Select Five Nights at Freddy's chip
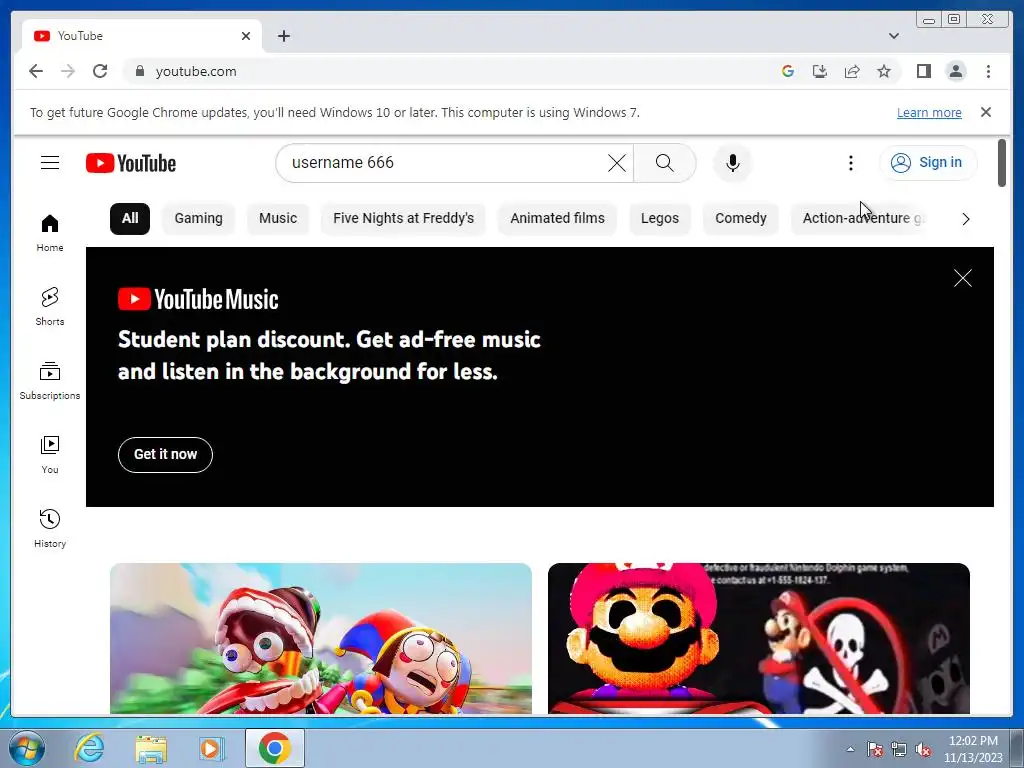 coord(404,218)
